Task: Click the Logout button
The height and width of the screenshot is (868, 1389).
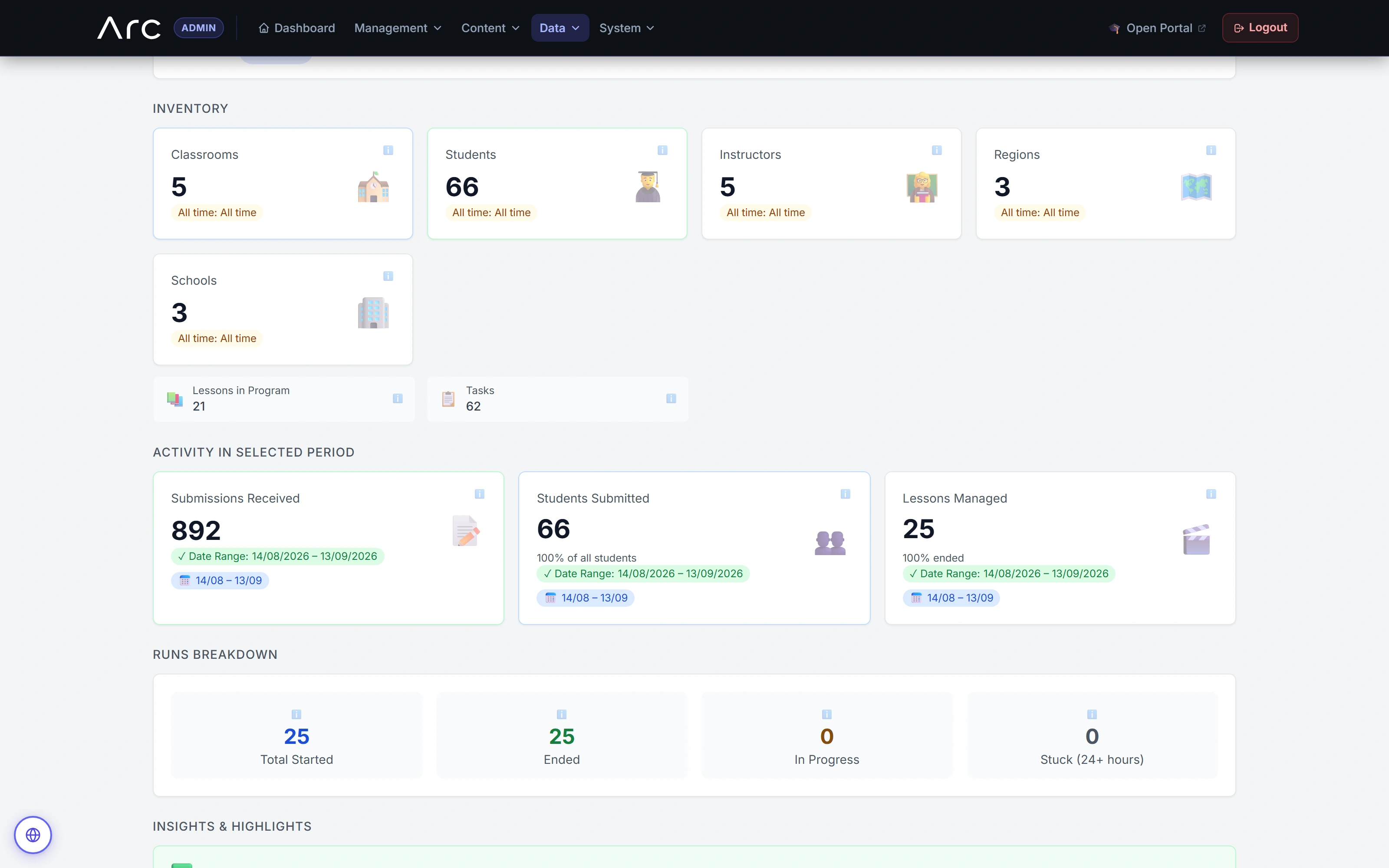Action: 1260,27
